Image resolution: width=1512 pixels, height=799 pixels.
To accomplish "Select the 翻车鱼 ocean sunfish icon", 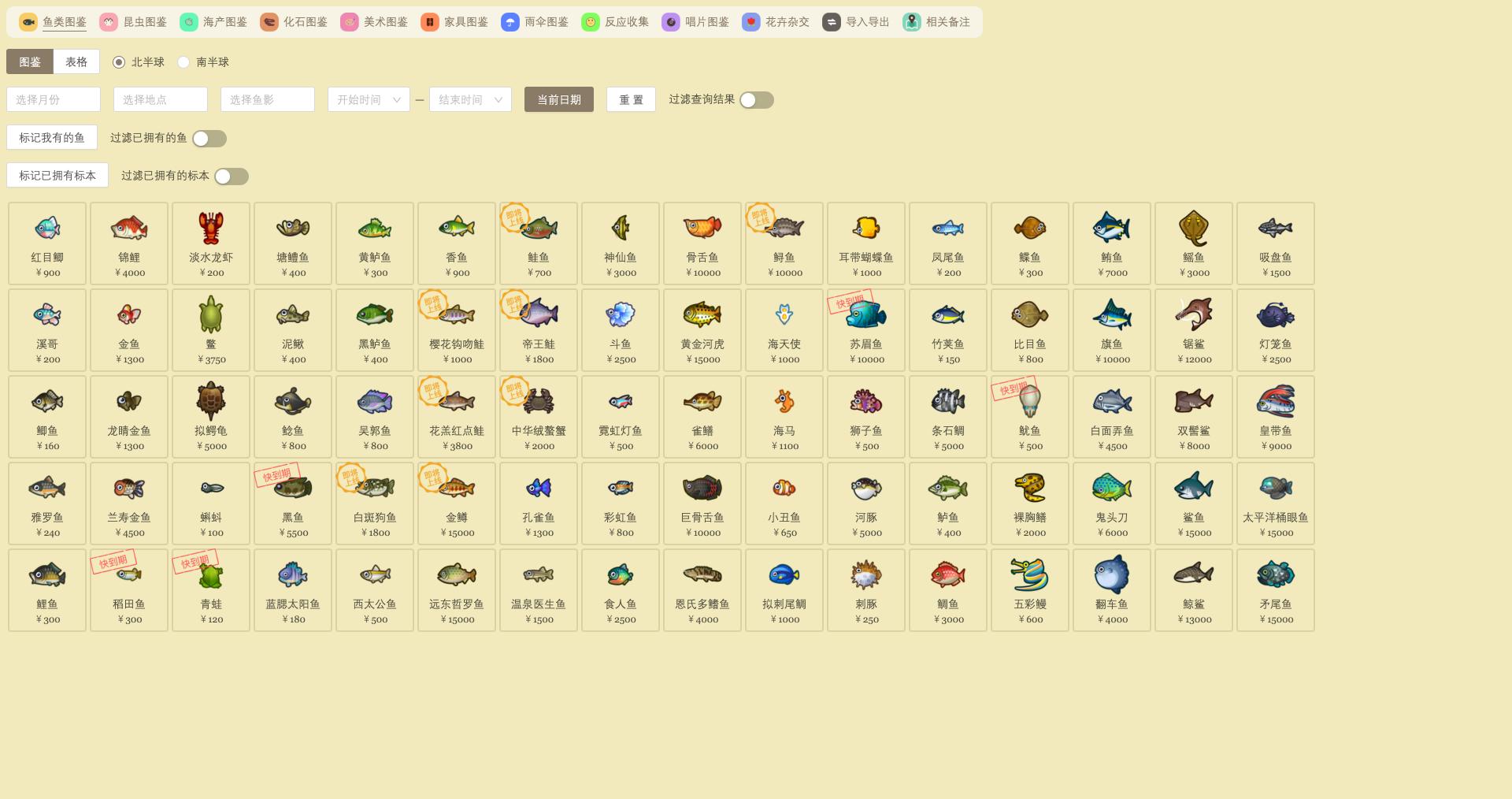I will (x=1112, y=574).
